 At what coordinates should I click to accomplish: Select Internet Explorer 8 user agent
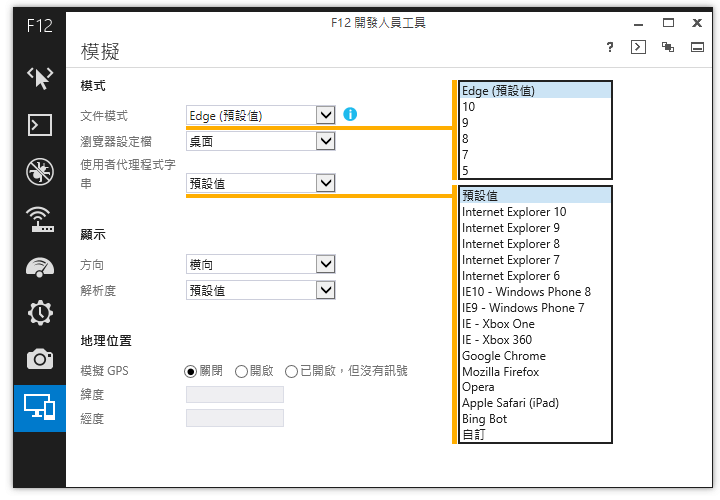535,244
